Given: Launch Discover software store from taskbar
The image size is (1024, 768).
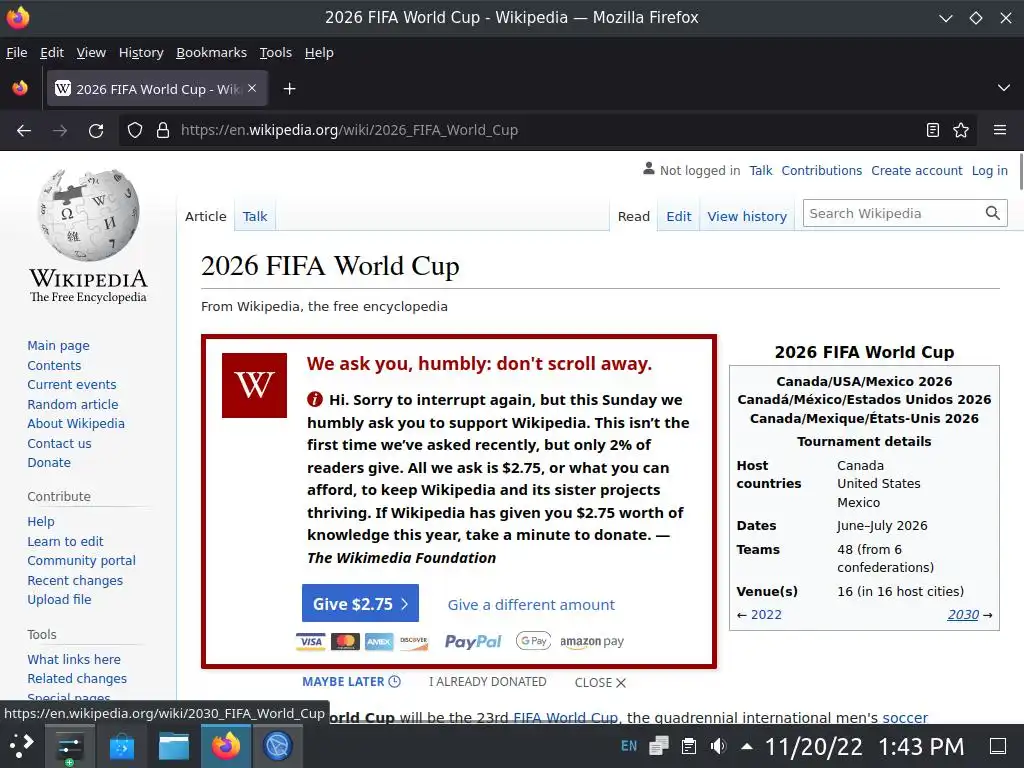Looking at the screenshot, I should pyautogui.click(x=121, y=746).
